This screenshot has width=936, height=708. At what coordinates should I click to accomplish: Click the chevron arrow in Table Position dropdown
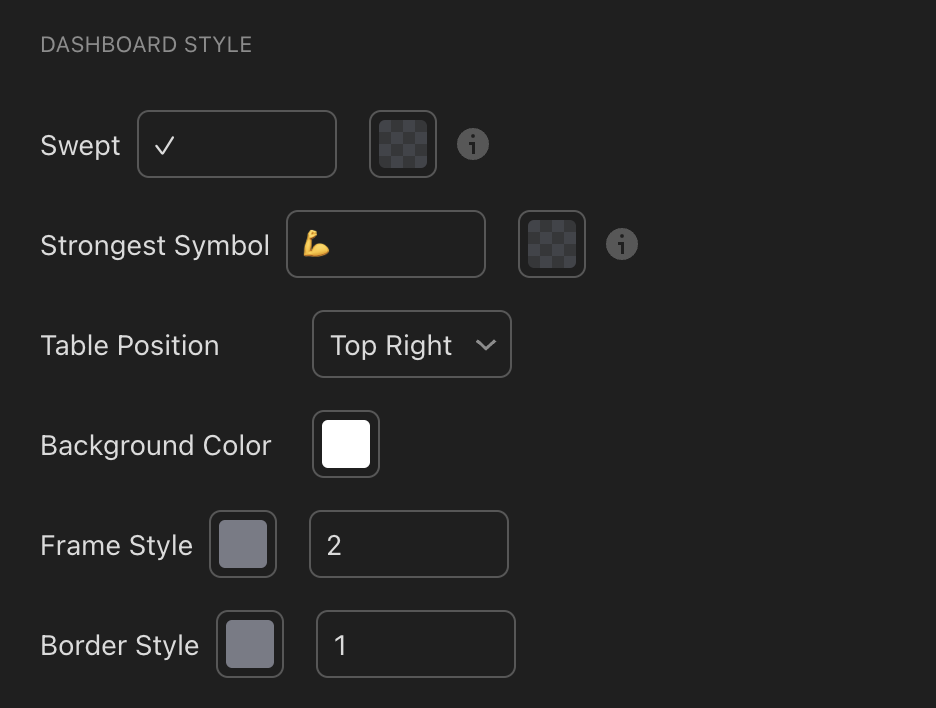point(486,345)
